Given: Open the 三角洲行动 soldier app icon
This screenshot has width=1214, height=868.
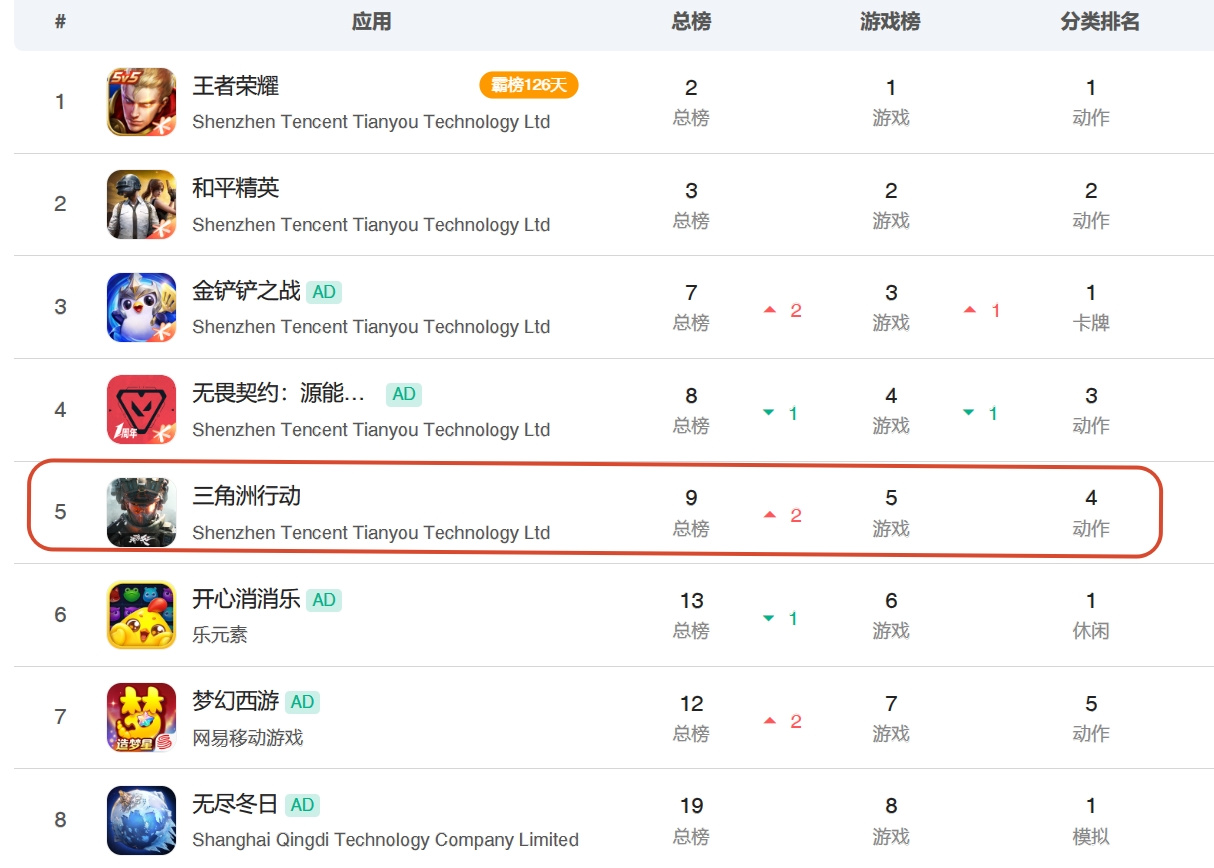Looking at the screenshot, I should pyautogui.click(x=141, y=512).
